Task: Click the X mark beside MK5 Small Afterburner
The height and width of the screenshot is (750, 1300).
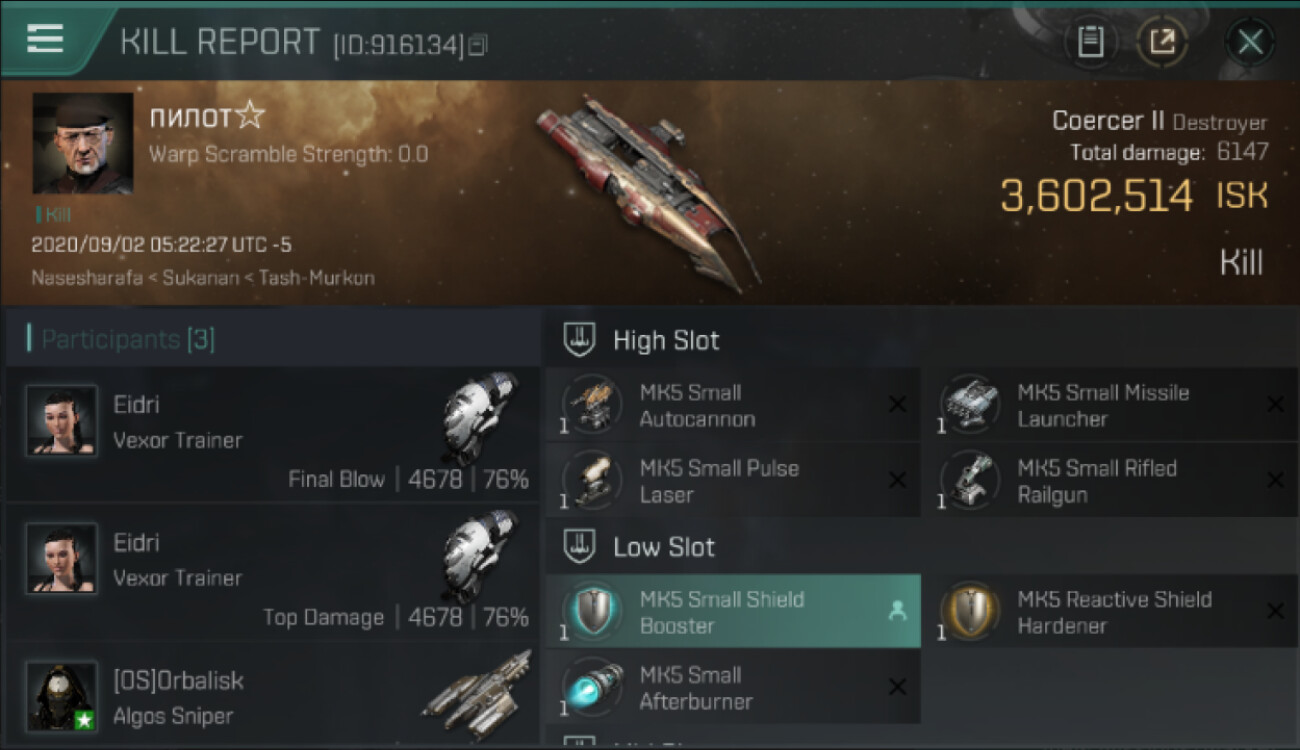Action: click(x=897, y=686)
